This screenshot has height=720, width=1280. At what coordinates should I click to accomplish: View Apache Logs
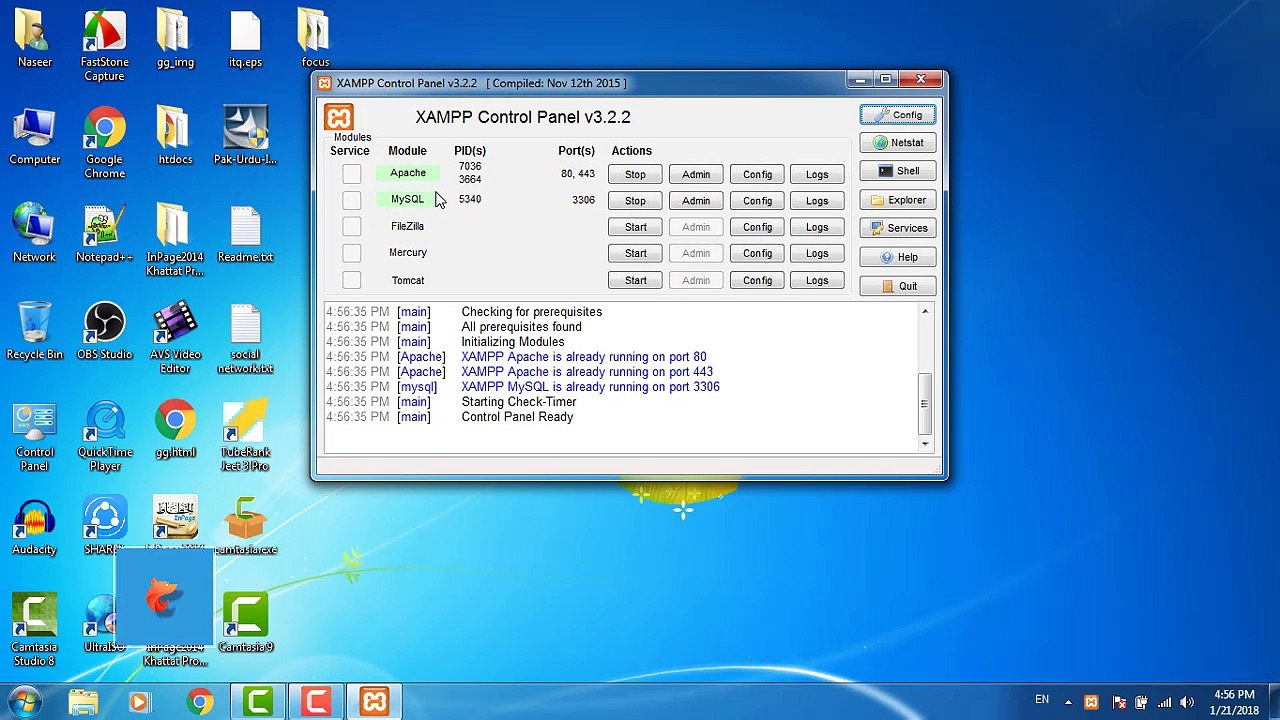click(x=817, y=174)
